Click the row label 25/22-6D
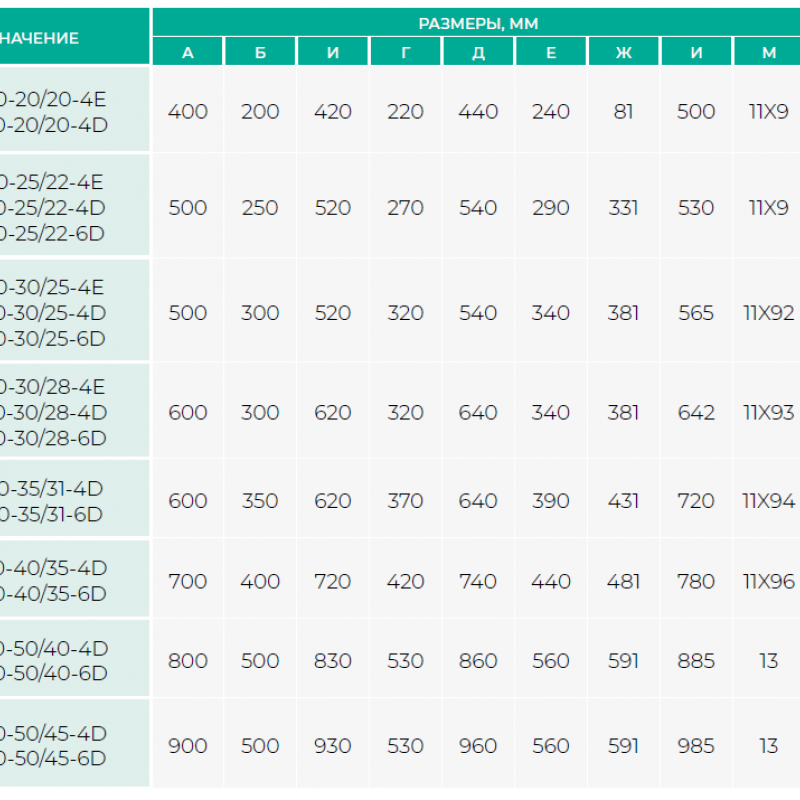 (x=52, y=234)
